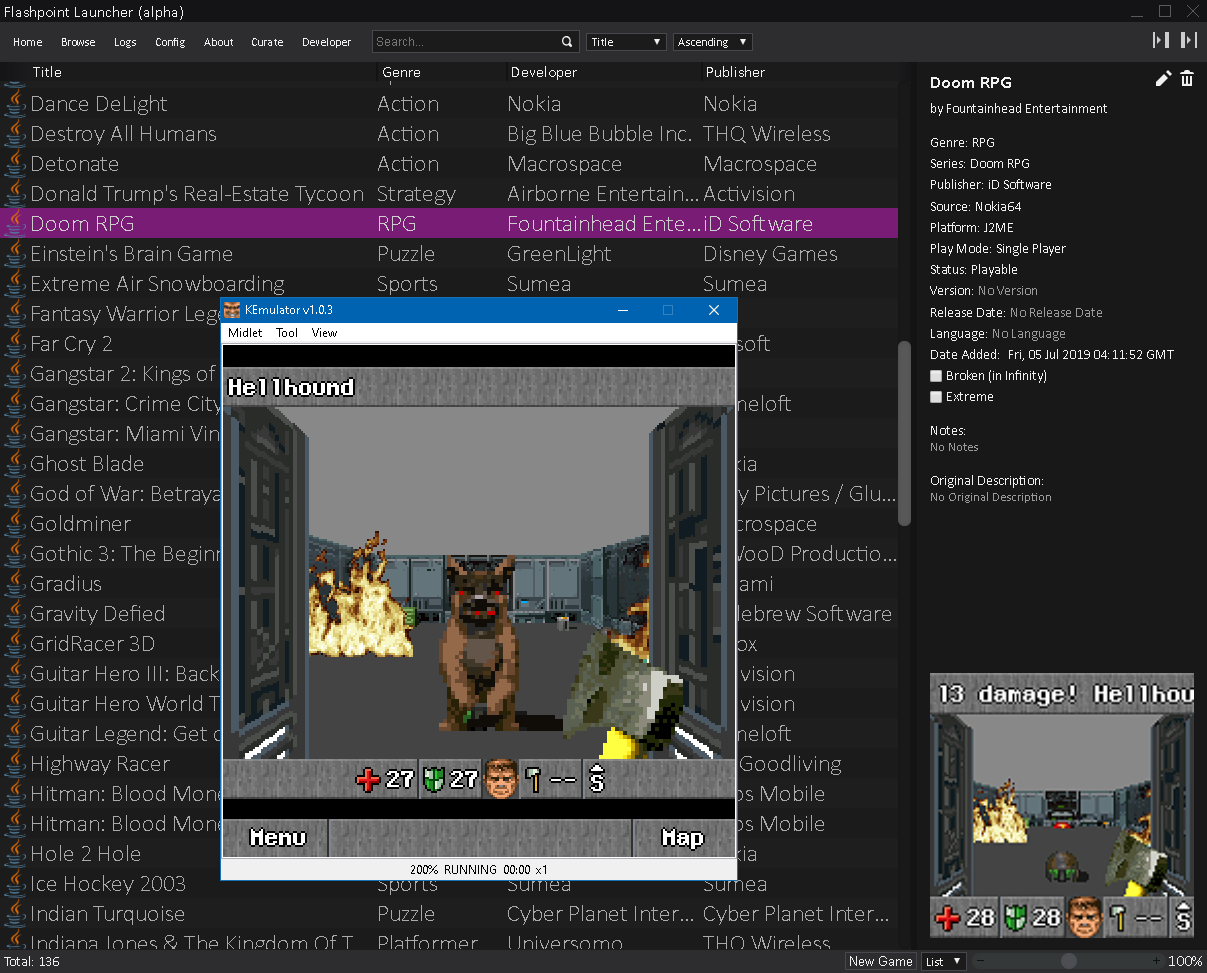This screenshot has height=973, width=1207.
Task: Open the Ascending sort order dropdown
Action: 713,42
